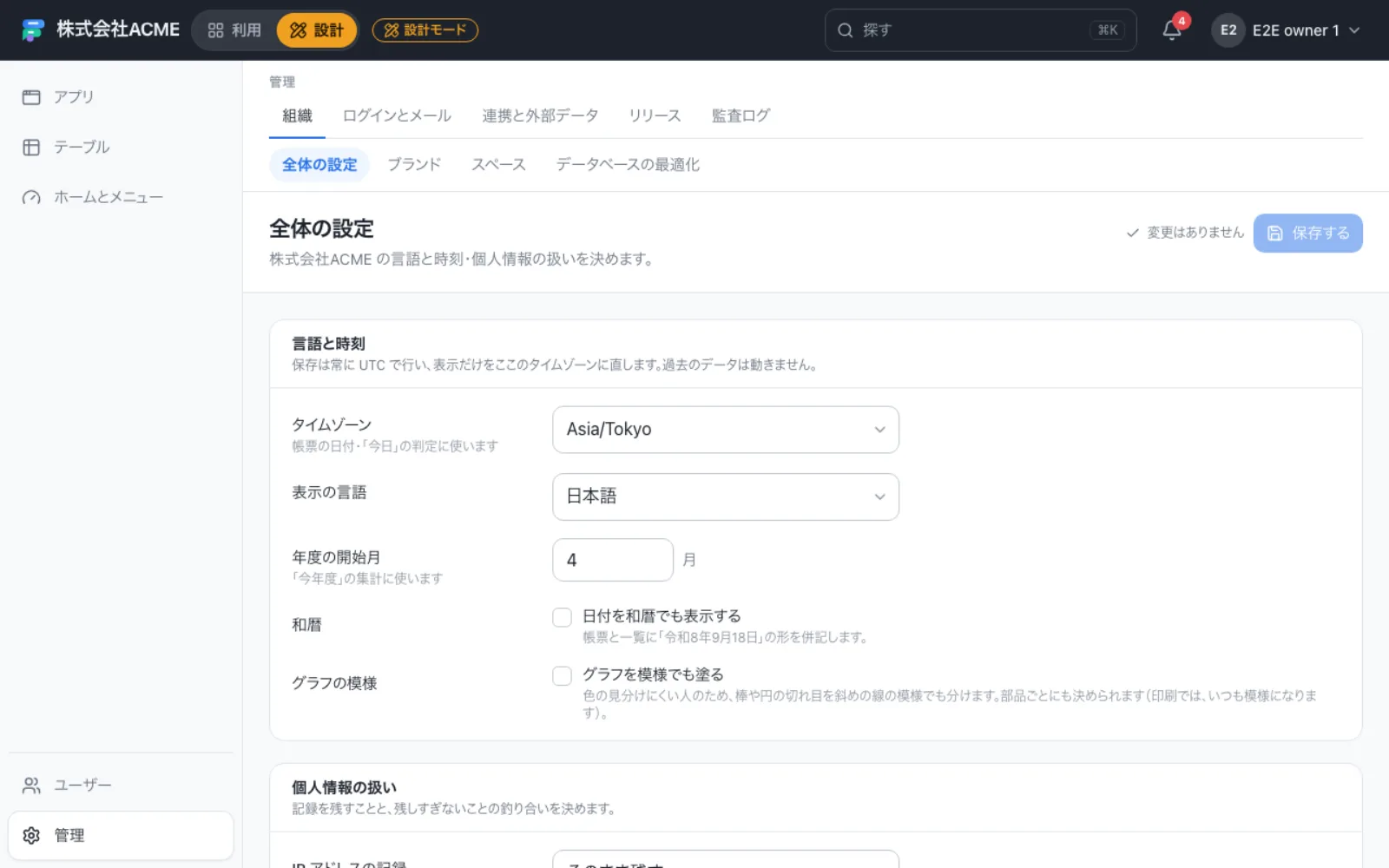Viewport: 1389px width, 868px height.
Task: Enable グラフを模様でも塗る checkbox
Action: [x=563, y=676]
